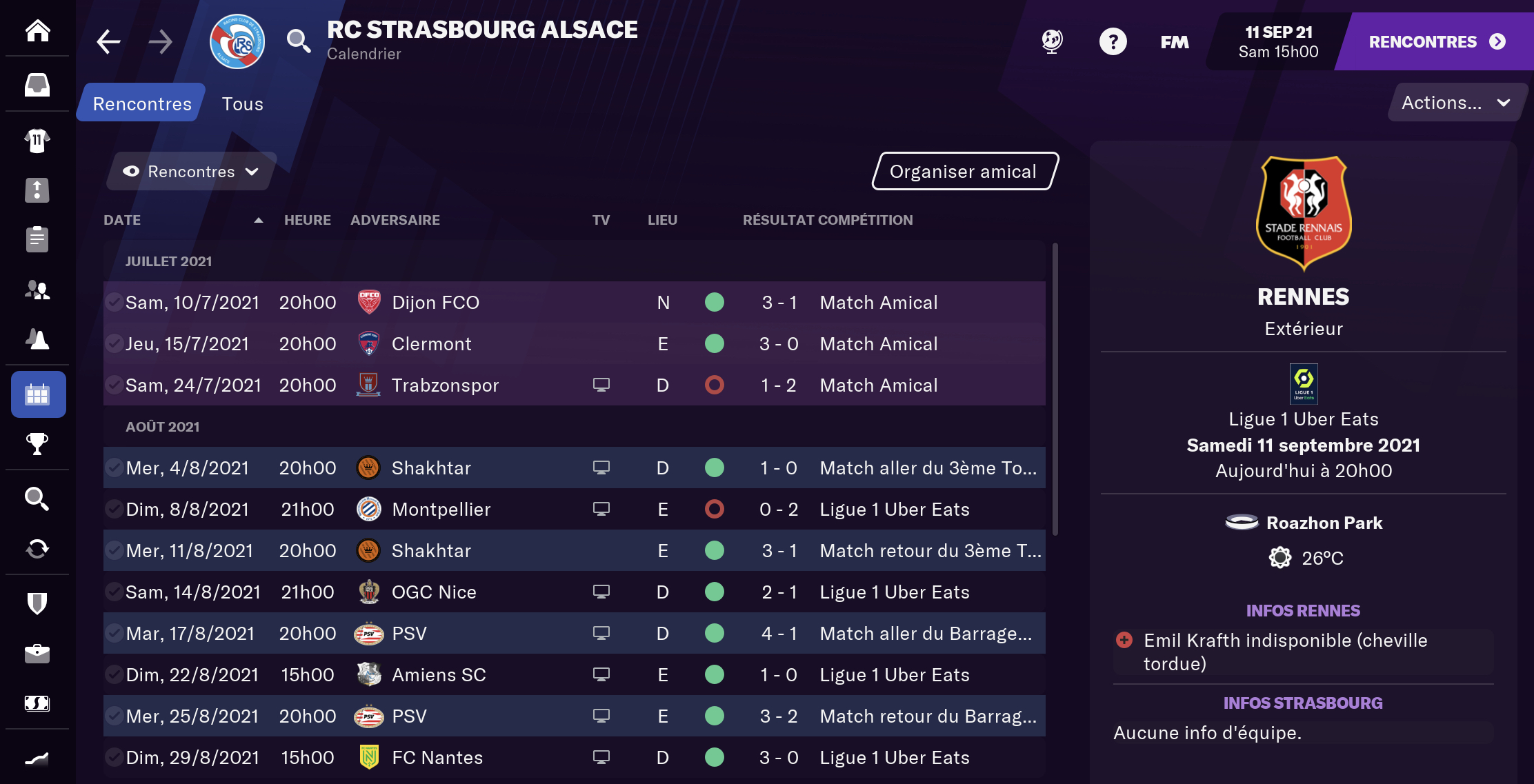The image size is (1534, 784).
Task: Click the home icon in sidebar
Action: tap(37, 31)
